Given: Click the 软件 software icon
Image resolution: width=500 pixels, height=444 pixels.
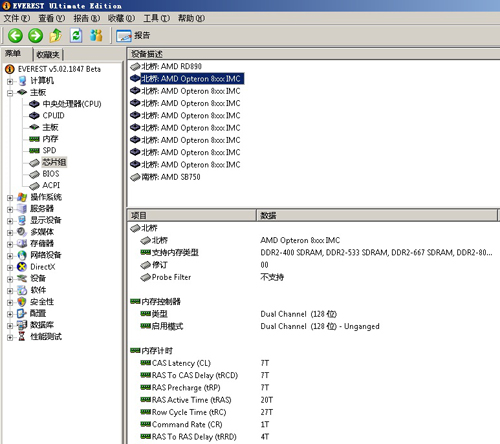Looking at the screenshot, I should pos(22,290).
